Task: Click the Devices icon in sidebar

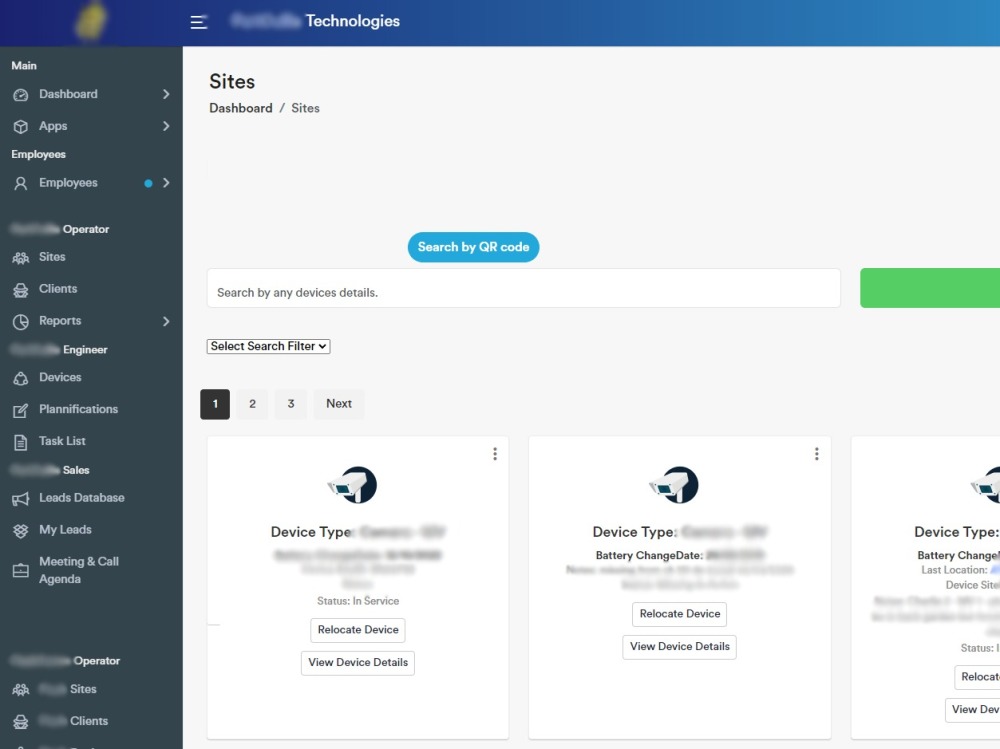Action: [x=20, y=378]
